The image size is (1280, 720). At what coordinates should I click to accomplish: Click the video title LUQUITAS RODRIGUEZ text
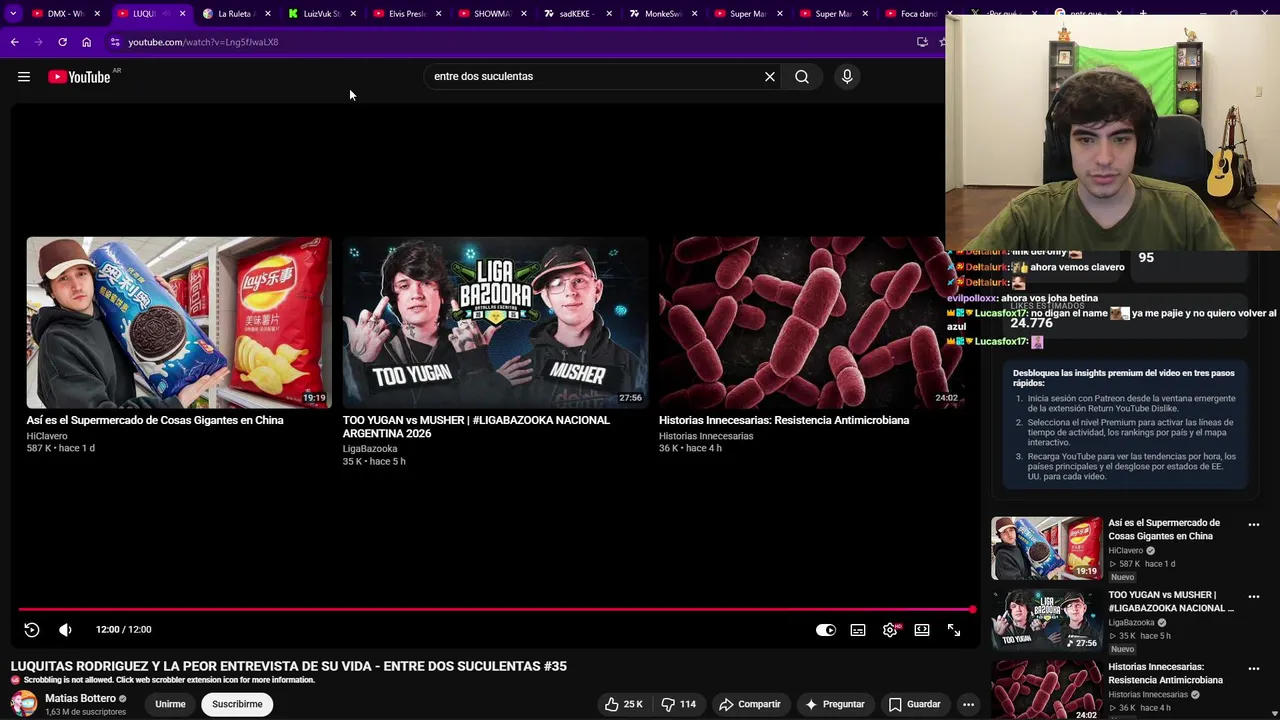tap(289, 666)
